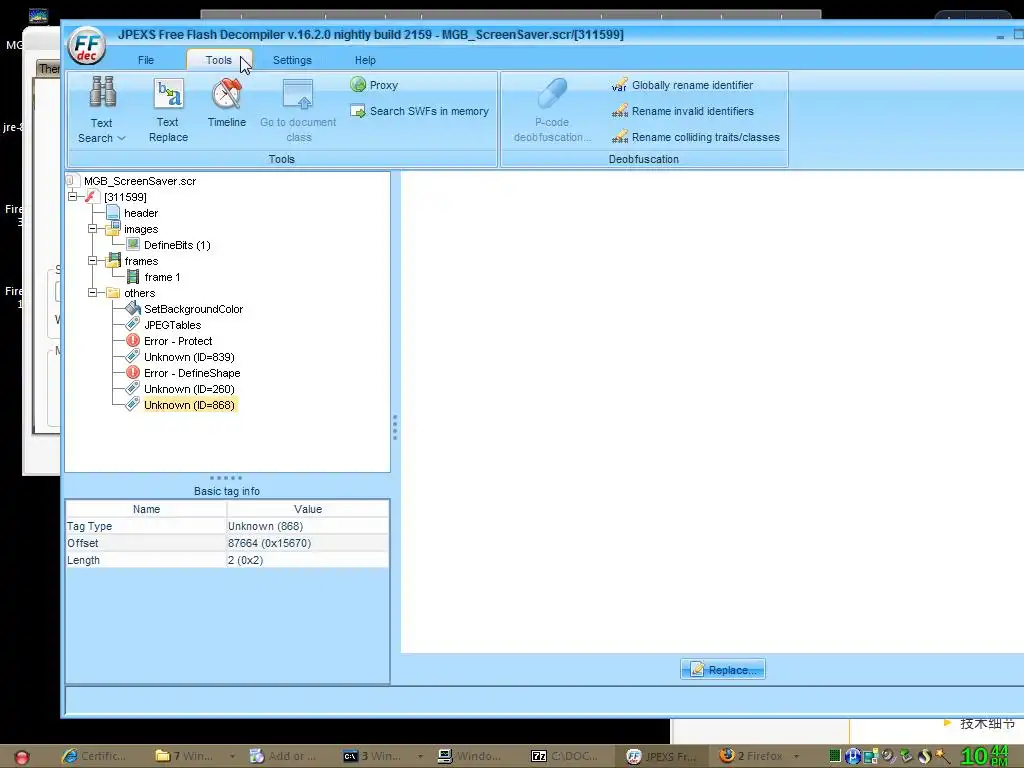Open the Settings ribbon tab
Screen dimensions: 1024x768
click(292, 60)
